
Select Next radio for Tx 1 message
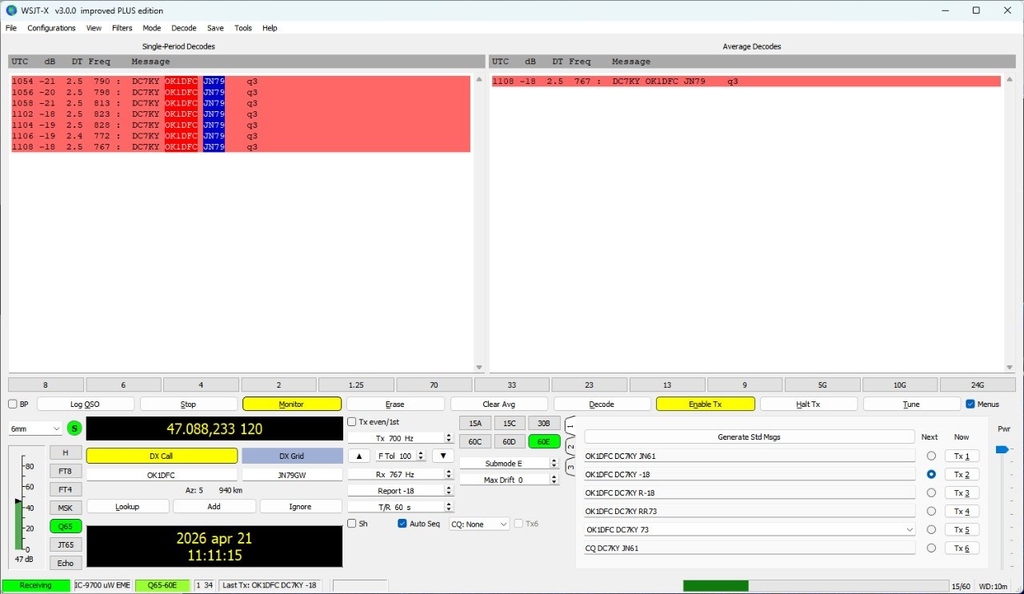931,456
